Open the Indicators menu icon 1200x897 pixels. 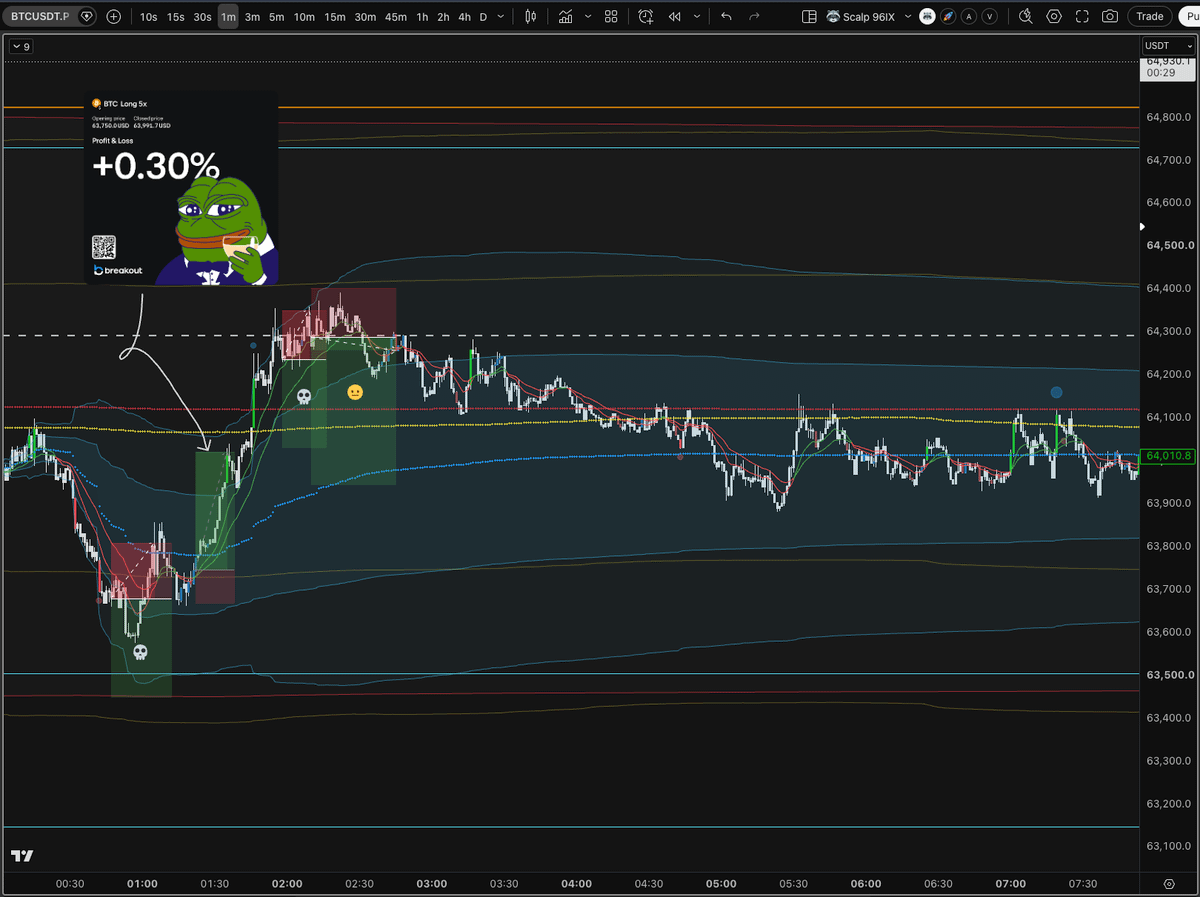[566, 16]
